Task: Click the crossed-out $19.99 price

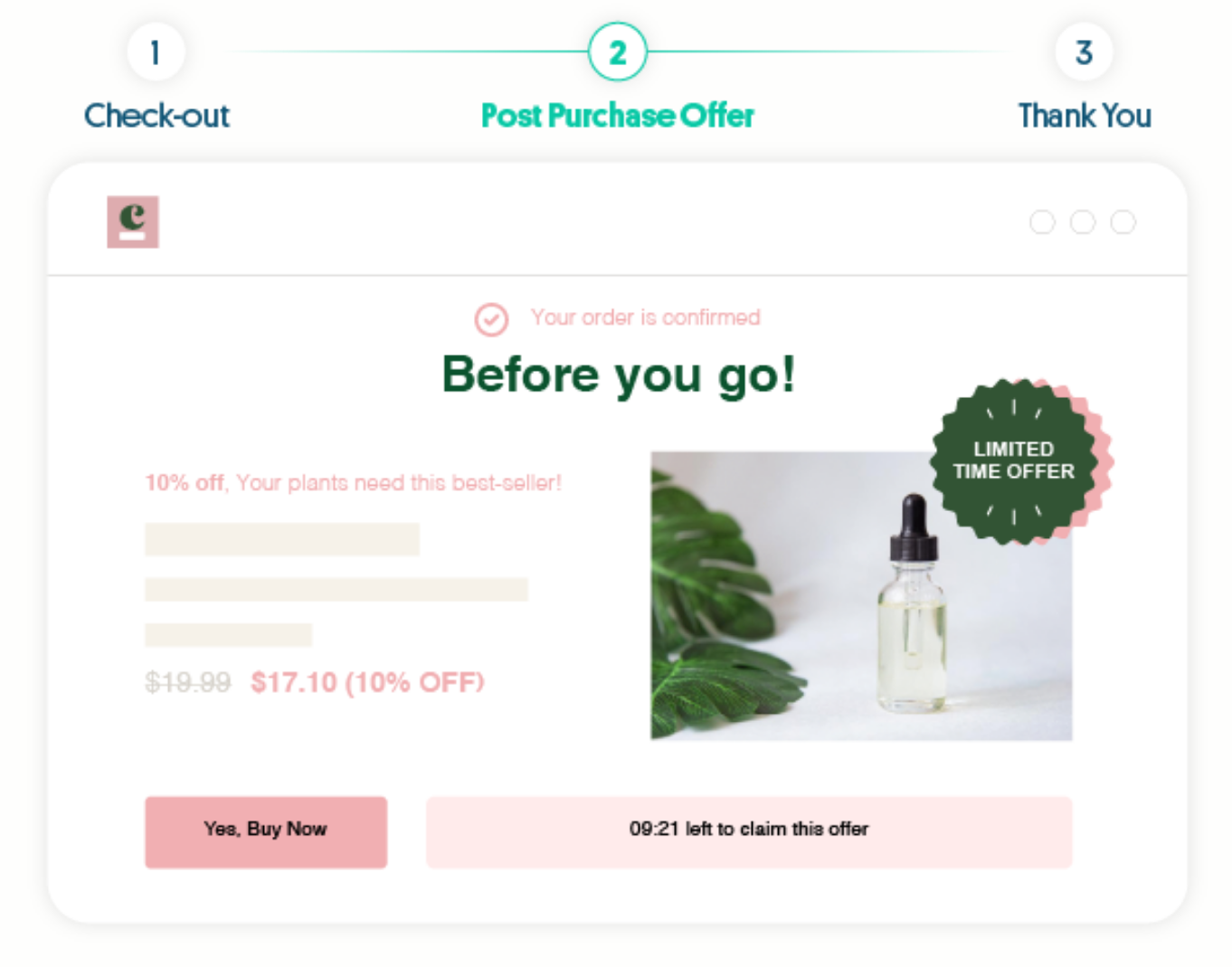Action: tap(188, 682)
